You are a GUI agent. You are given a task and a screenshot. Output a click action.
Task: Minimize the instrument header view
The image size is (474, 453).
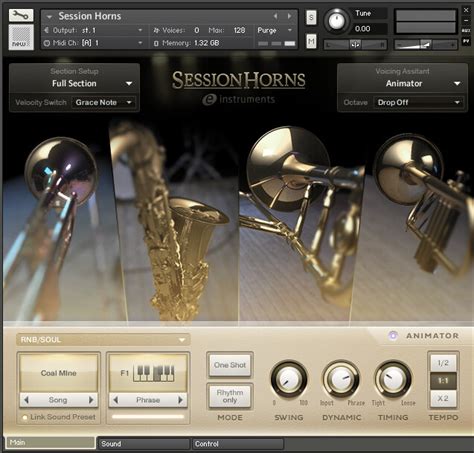coord(466,21)
